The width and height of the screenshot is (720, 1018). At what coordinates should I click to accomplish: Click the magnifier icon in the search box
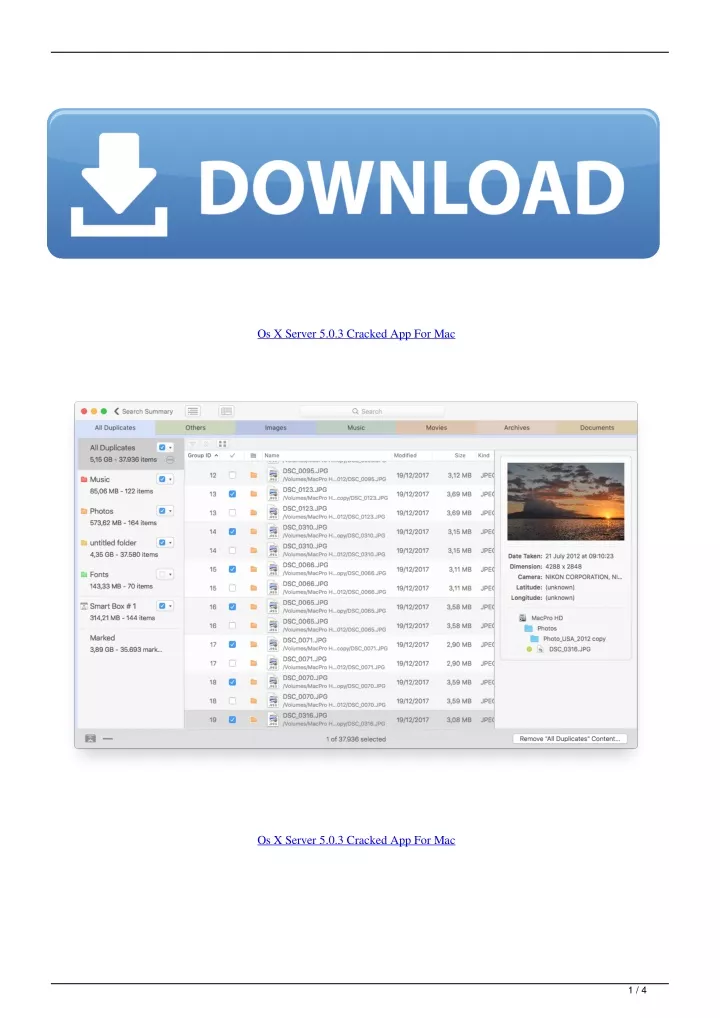356,412
